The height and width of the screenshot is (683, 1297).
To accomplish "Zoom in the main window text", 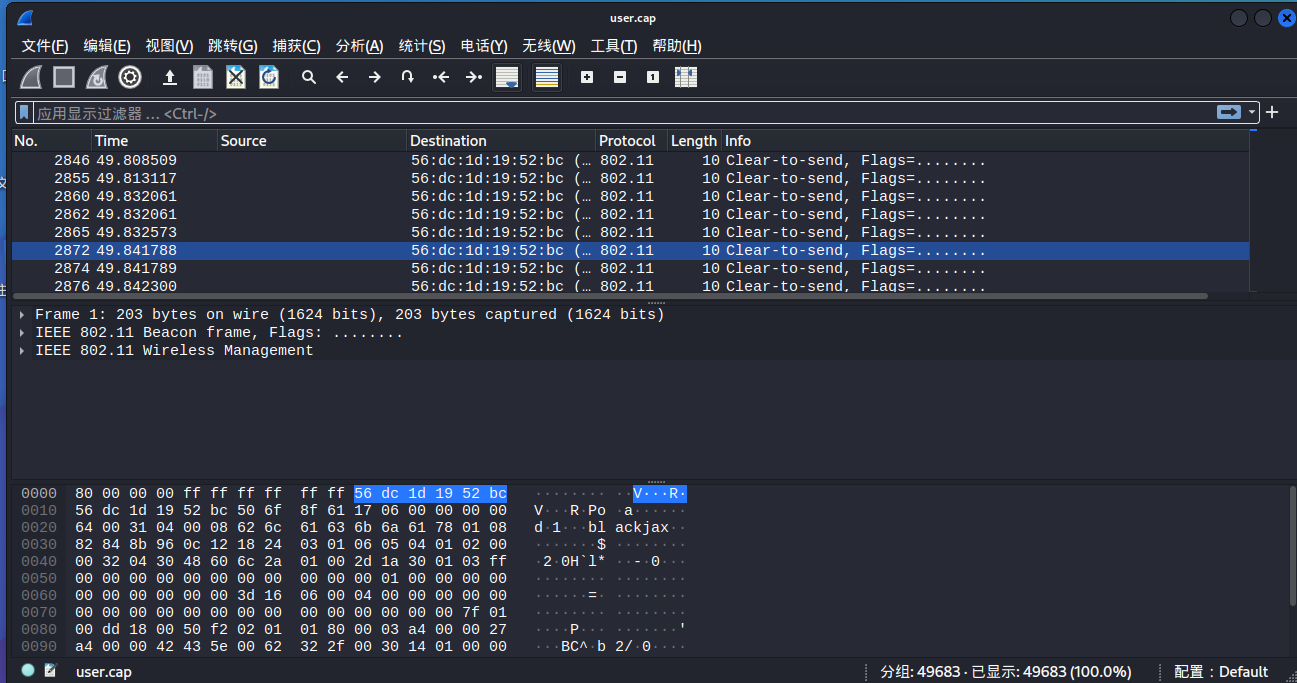I will 587,77.
